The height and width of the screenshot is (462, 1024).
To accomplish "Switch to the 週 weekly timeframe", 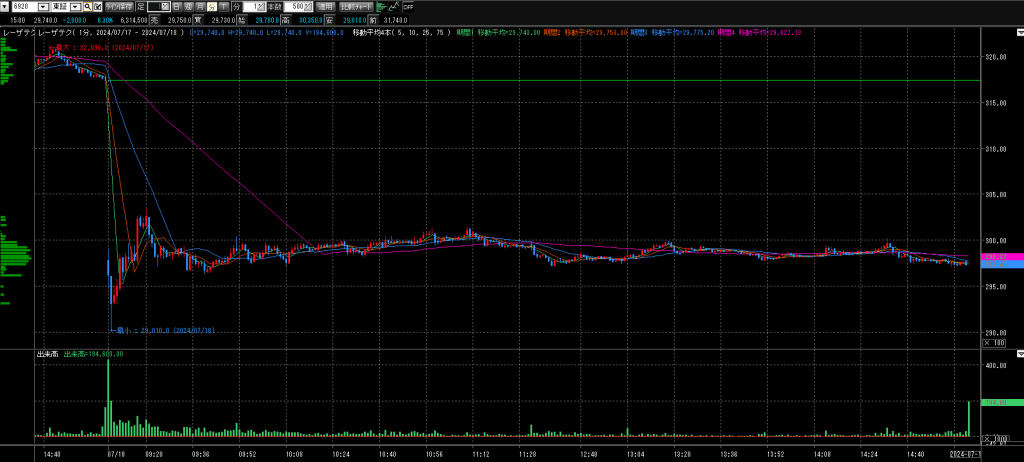I will pyautogui.click(x=188, y=6).
